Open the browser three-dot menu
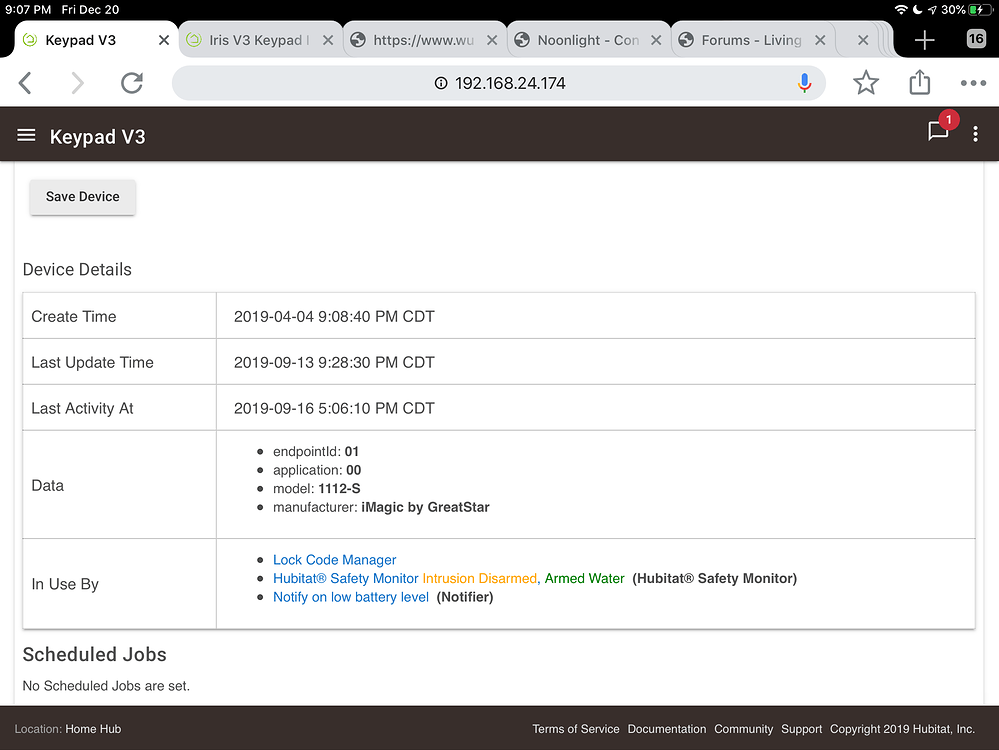The width and height of the screenshot is (999, 750). (973, 83)
